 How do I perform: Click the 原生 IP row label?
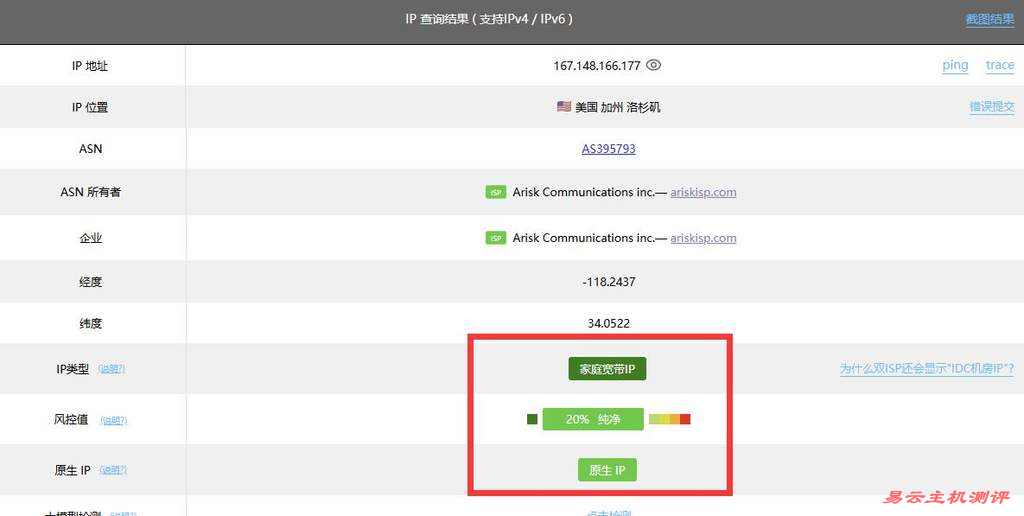click(x=72, y=470)
